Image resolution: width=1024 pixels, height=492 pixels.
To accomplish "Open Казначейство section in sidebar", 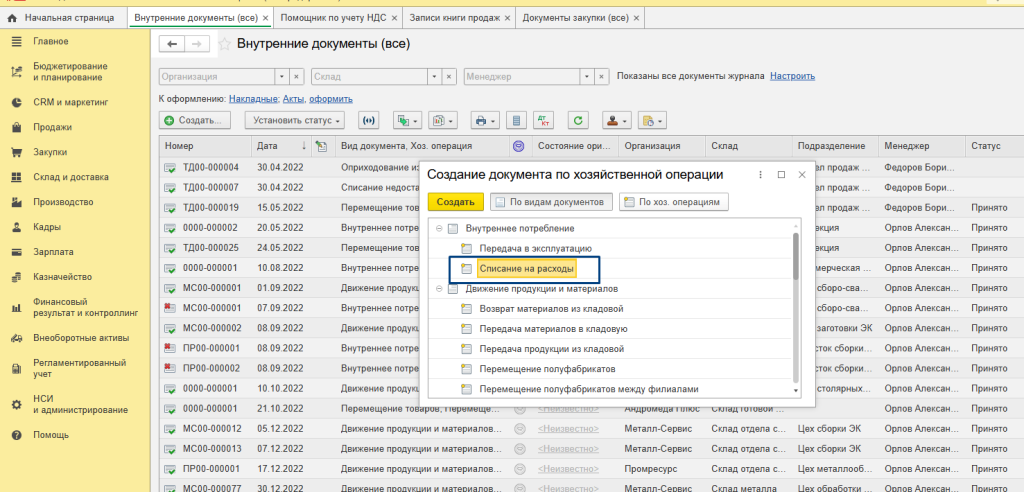I will coord(62,277).
